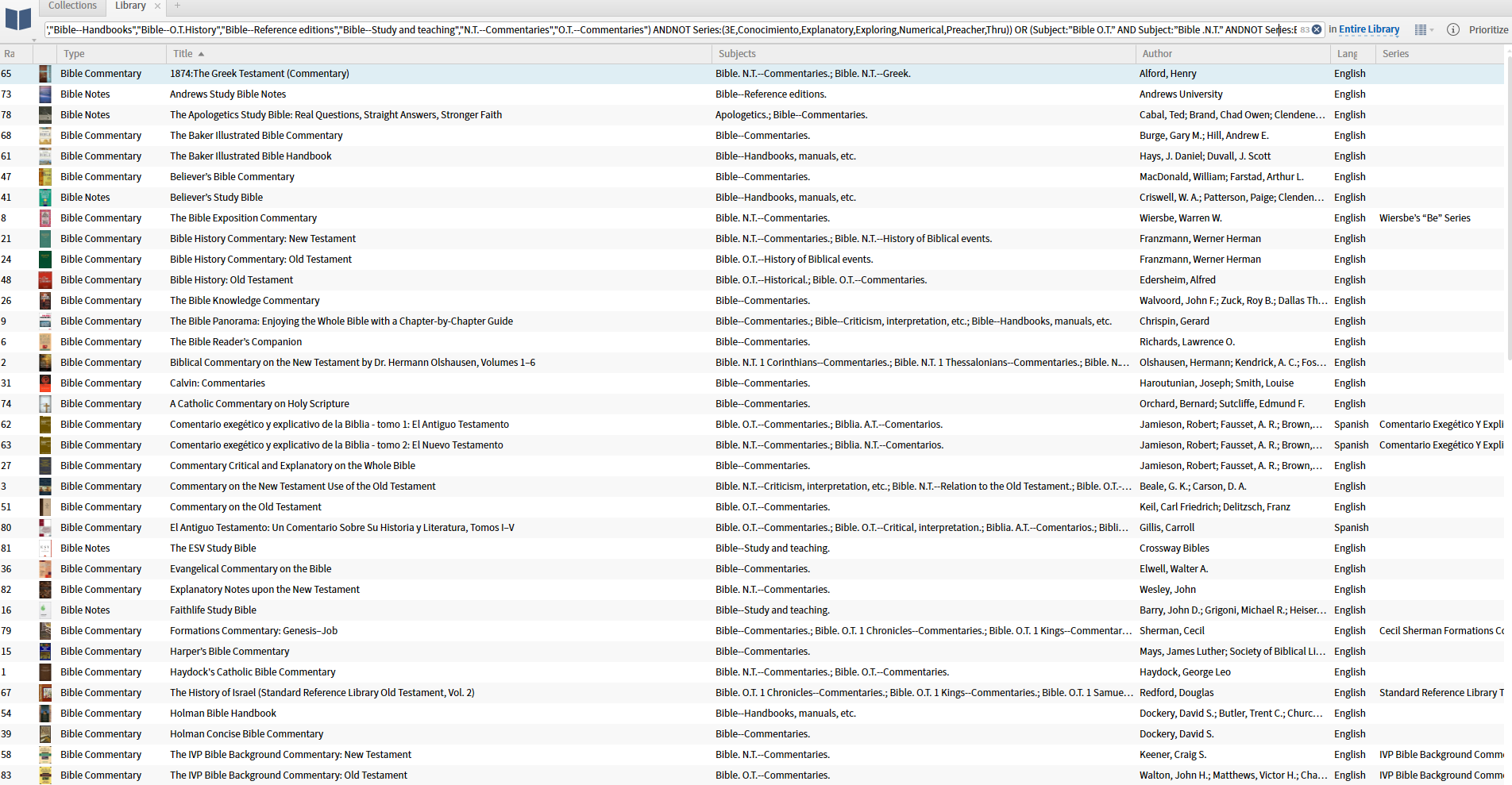Click author "Alford, Henry"

1167,74
